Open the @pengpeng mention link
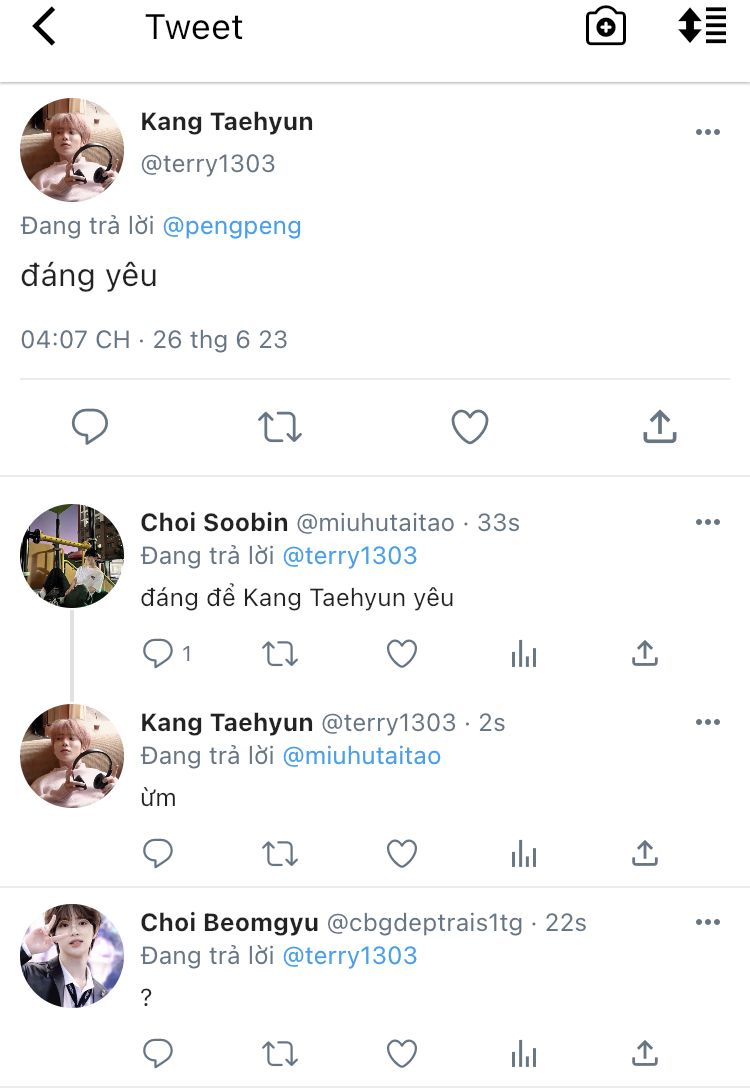Image resolution: width=750 pixels, height=1089 pixels. pyautogui.click(x=231, y=226)
